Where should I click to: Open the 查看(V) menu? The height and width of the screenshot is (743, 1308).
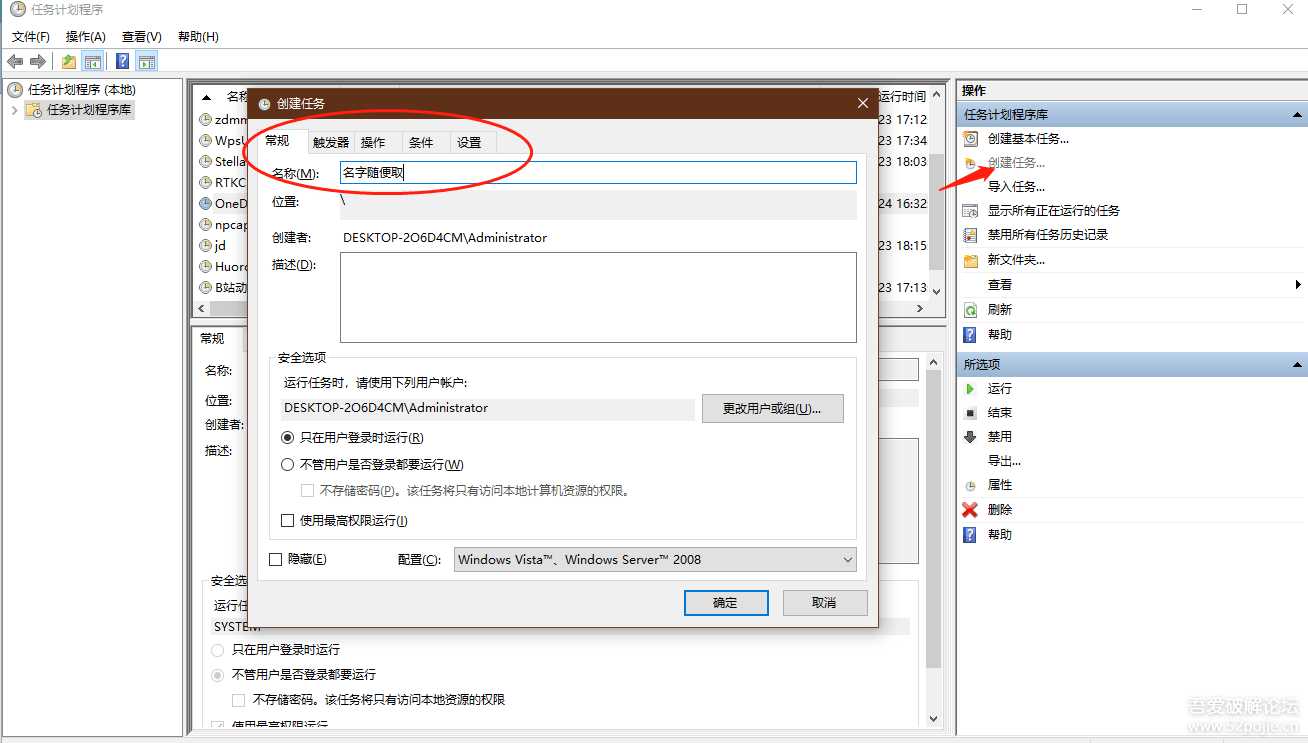(x=141, y=37)
